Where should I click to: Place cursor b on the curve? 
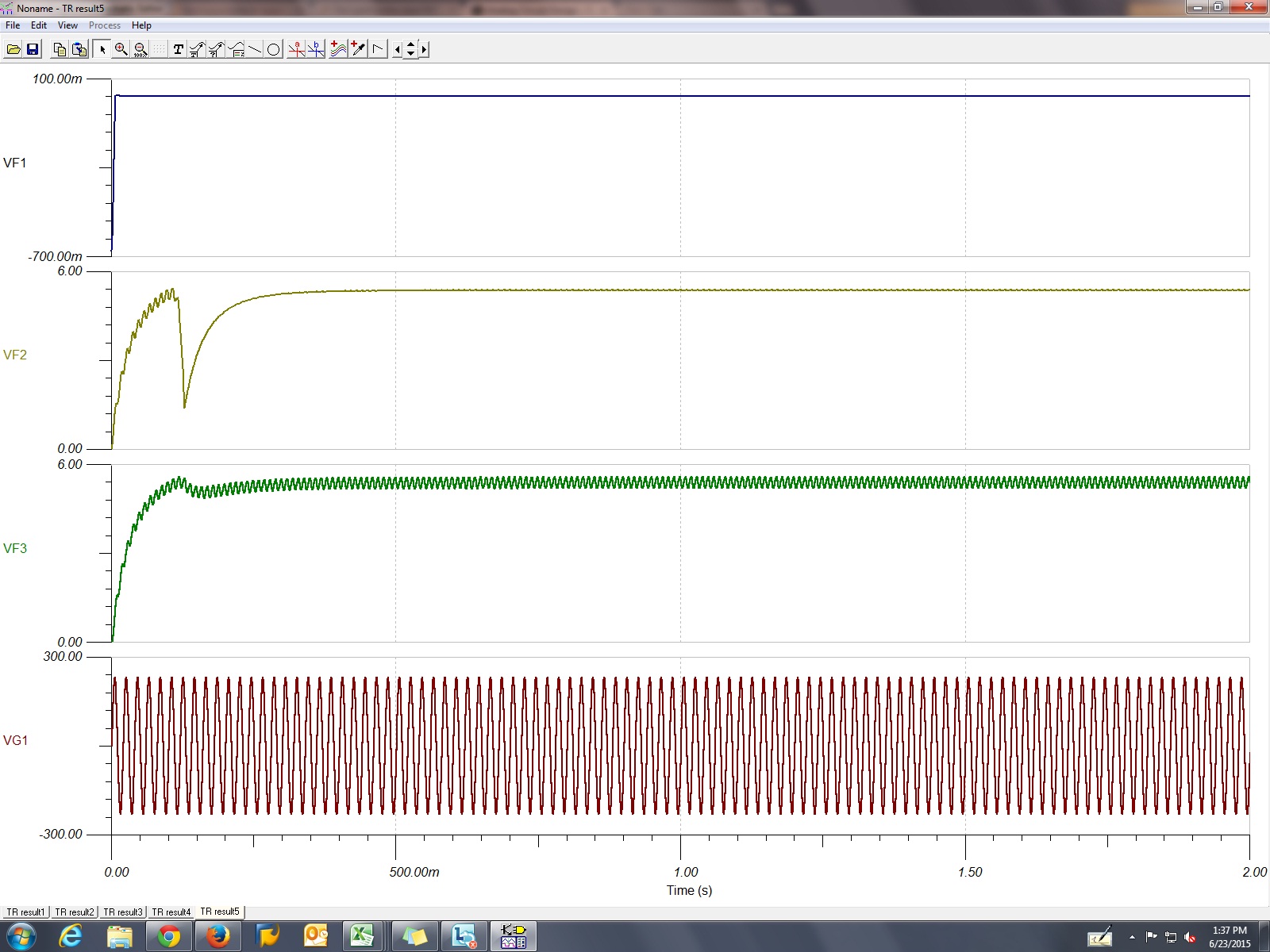pos(316,49)
